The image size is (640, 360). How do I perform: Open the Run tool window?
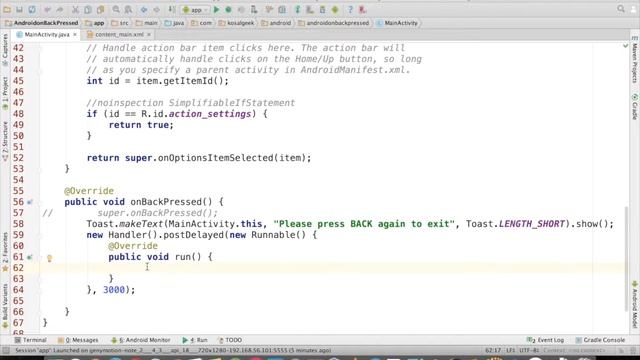pos(195,340)
